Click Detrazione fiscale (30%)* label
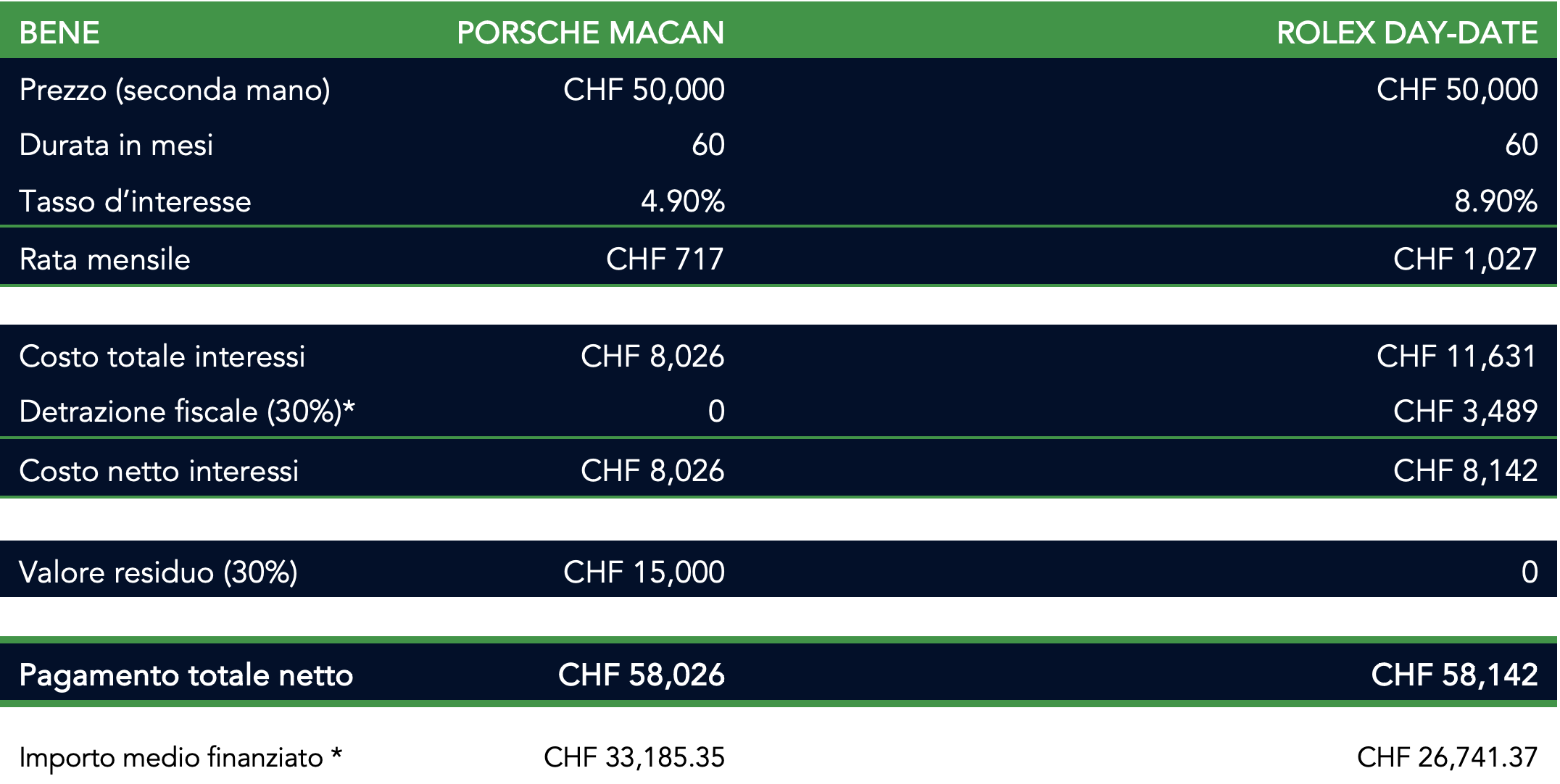This screenshot has height=784, width=1560. 187,411
